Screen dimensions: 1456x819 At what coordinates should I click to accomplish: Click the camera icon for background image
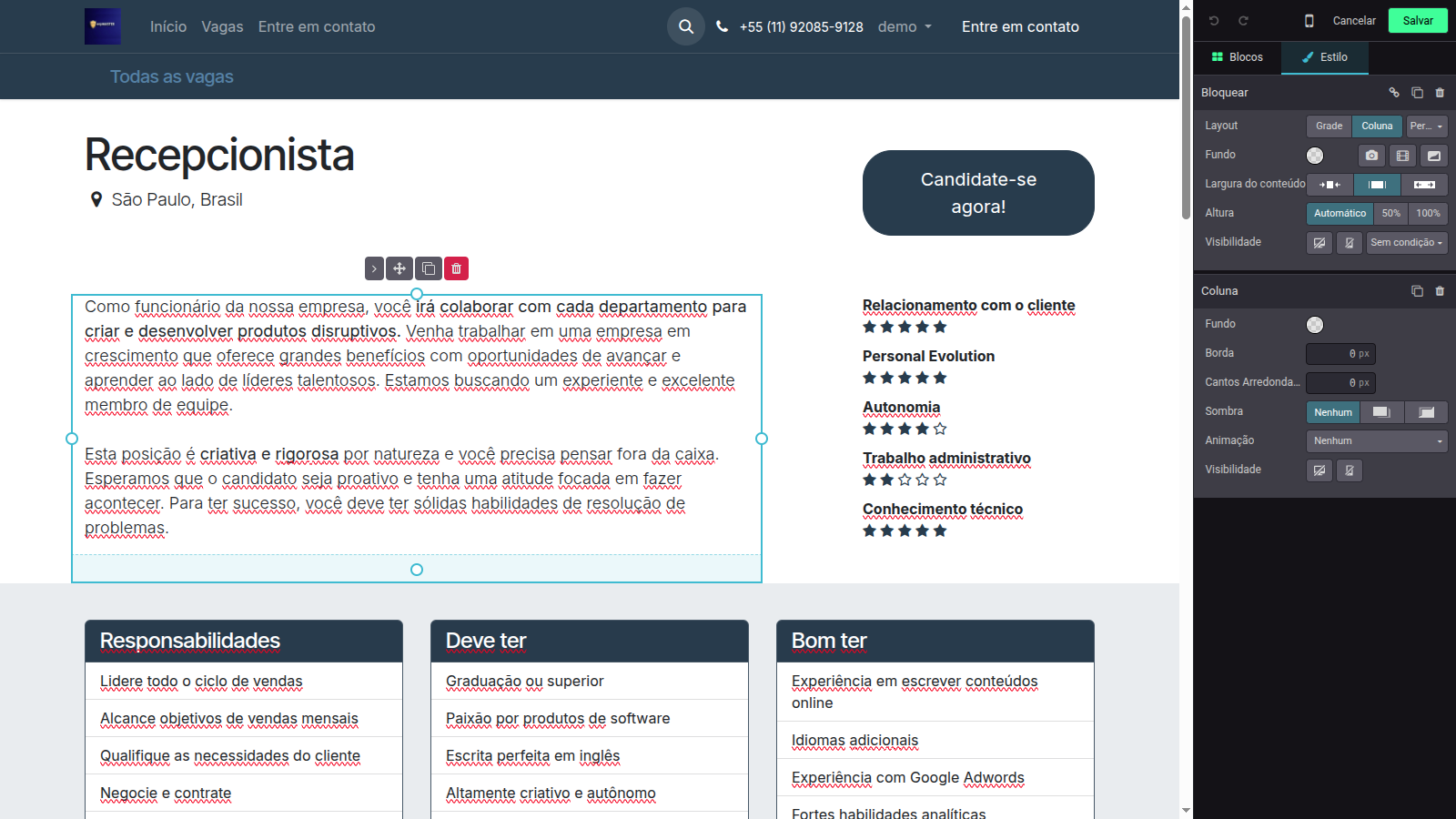pos(1371,156)
